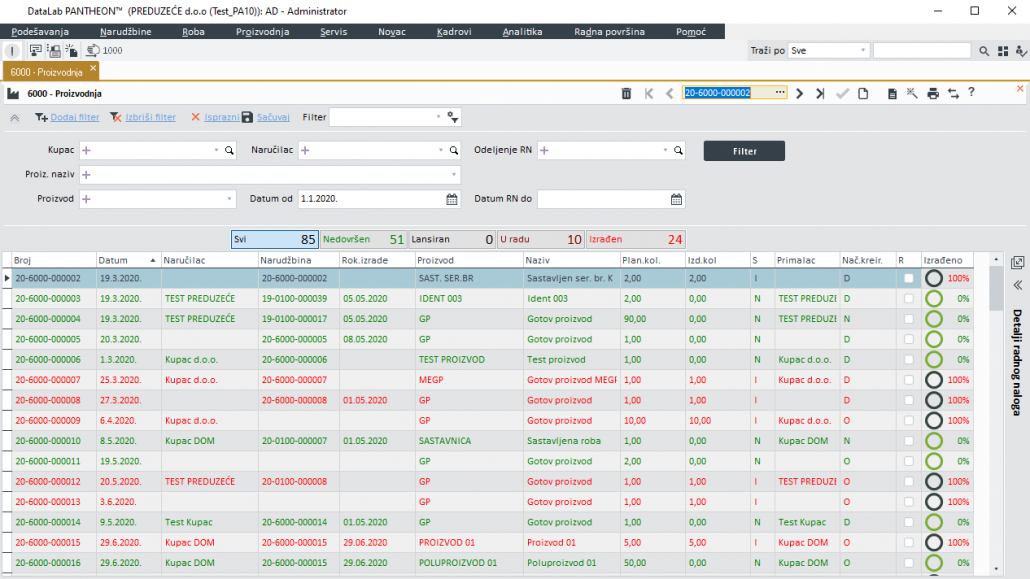Apply filters with the dark Filter button

(744, 151)
